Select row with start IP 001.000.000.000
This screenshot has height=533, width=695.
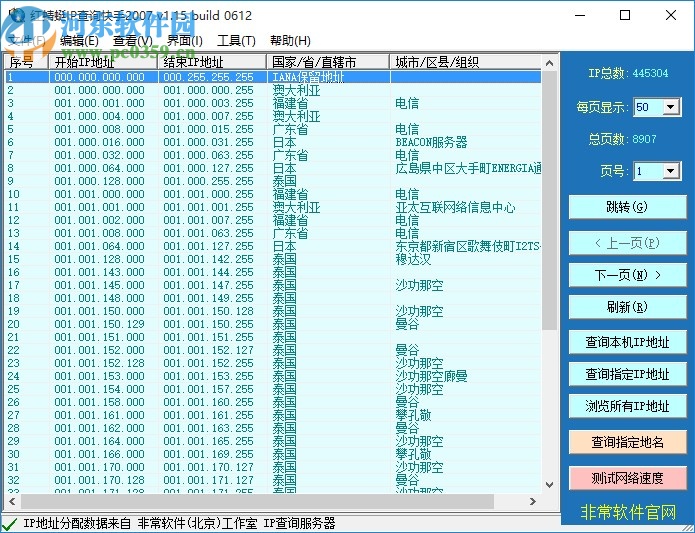pyautogui.click(x=273, y=90)
